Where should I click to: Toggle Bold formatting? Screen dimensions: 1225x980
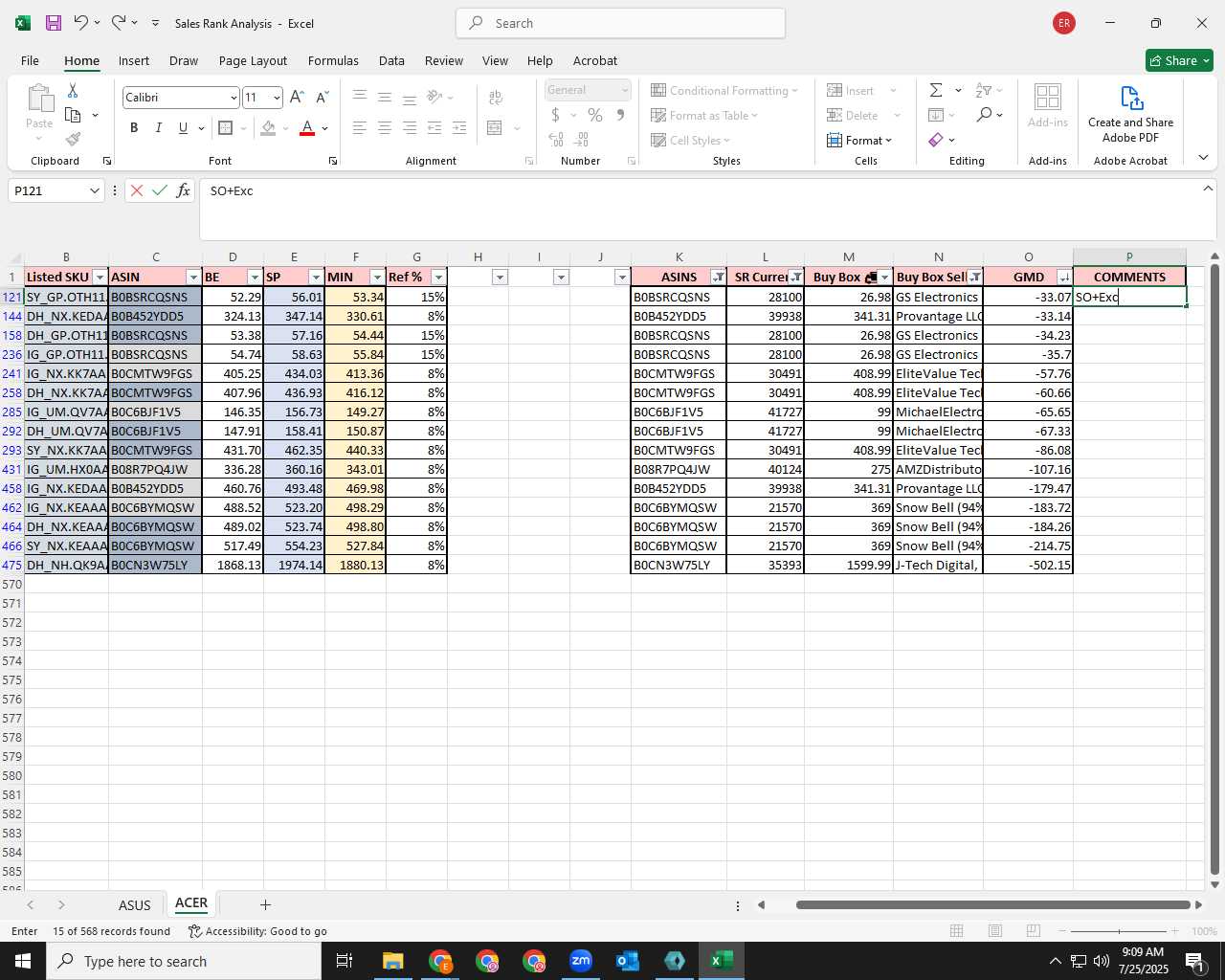pos(134,127)
